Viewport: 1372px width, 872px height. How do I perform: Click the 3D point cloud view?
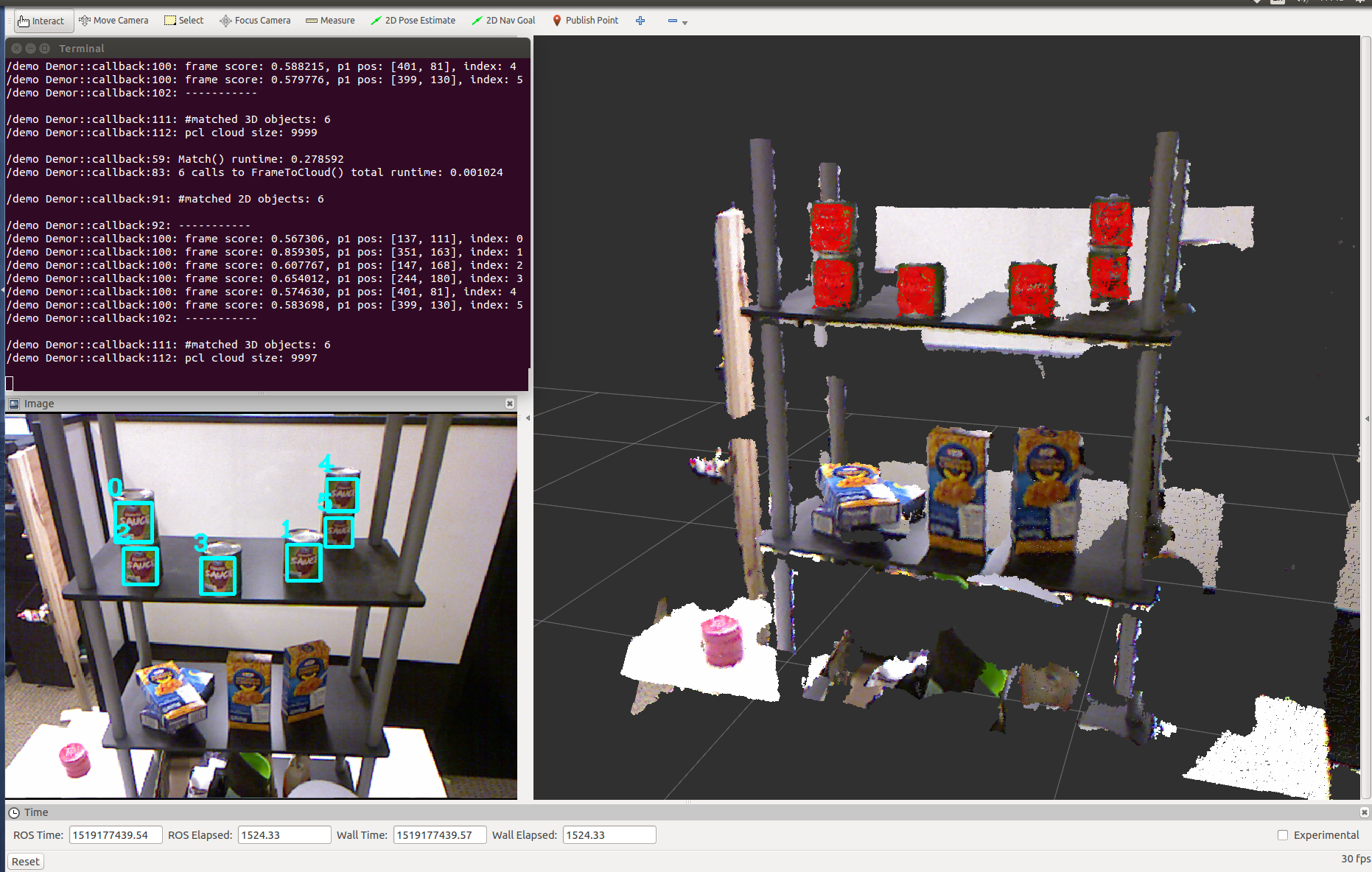point(946,418)
